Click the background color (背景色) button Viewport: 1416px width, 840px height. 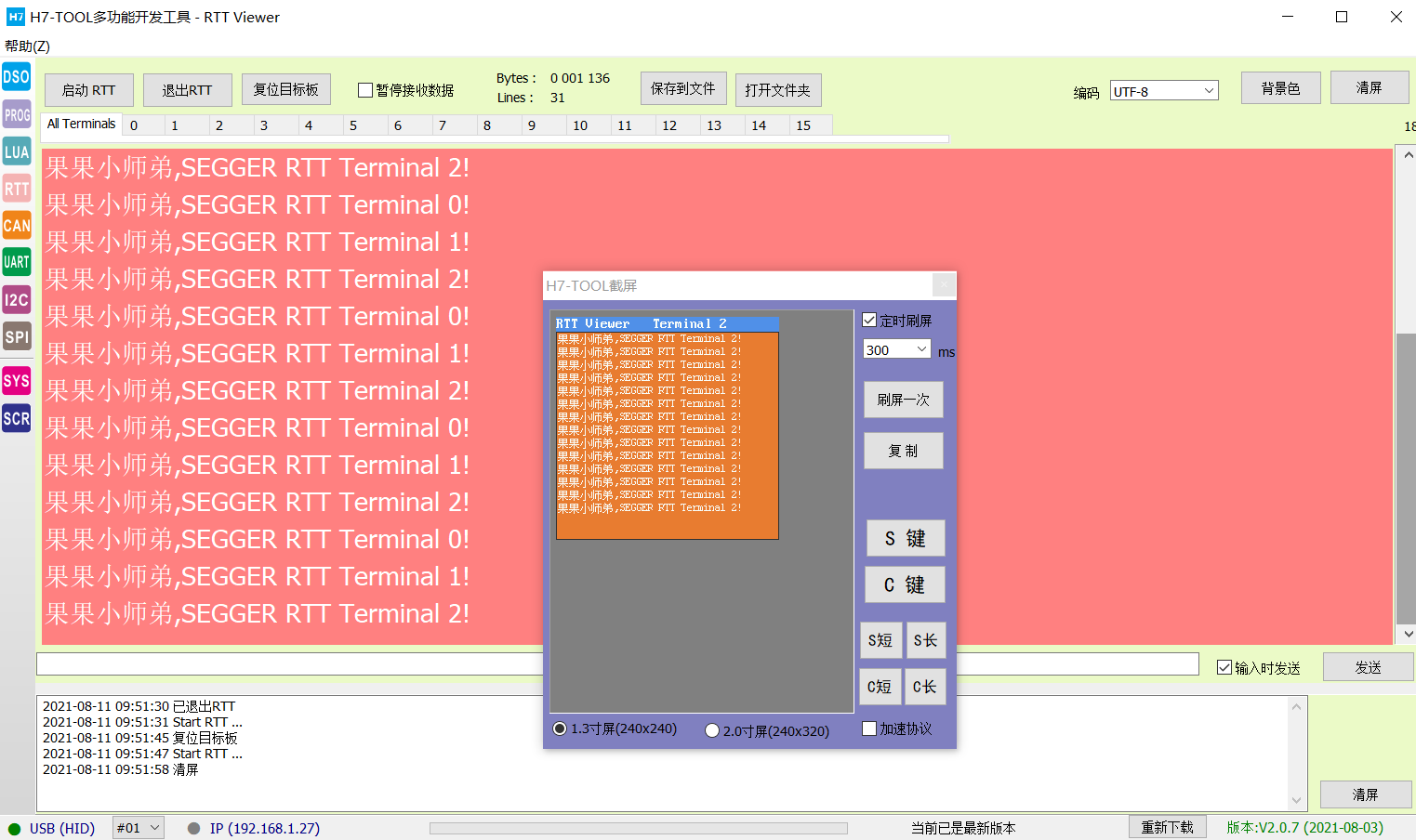[x=1281, y=88]
